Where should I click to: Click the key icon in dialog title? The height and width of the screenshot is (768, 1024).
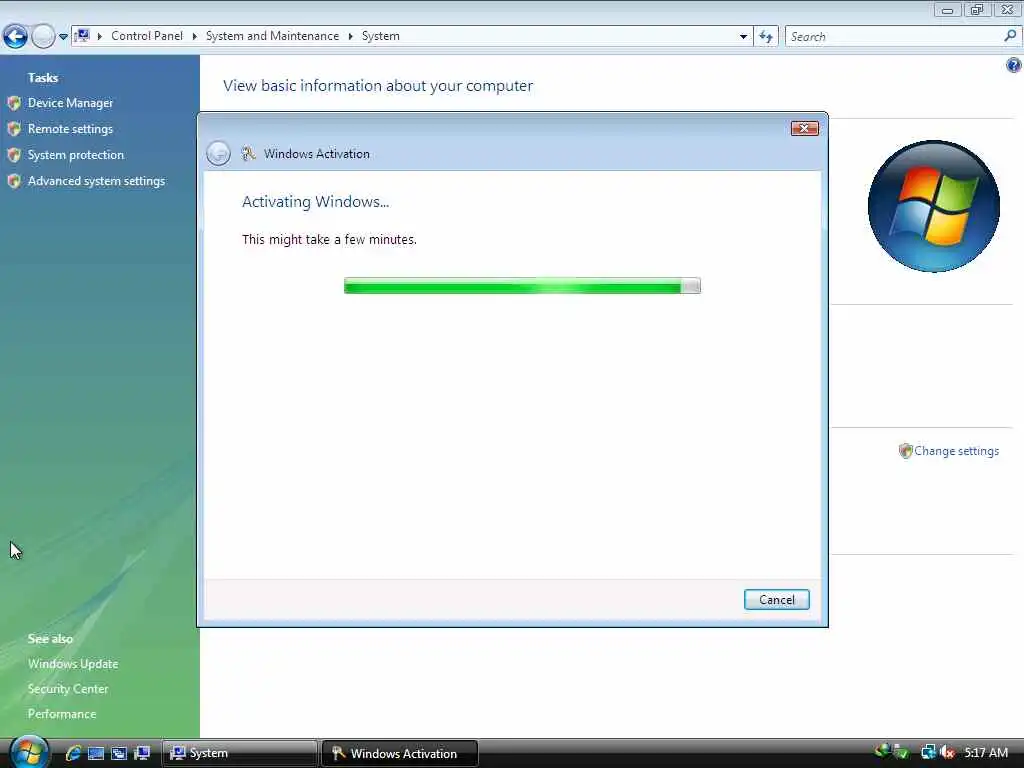248,153
